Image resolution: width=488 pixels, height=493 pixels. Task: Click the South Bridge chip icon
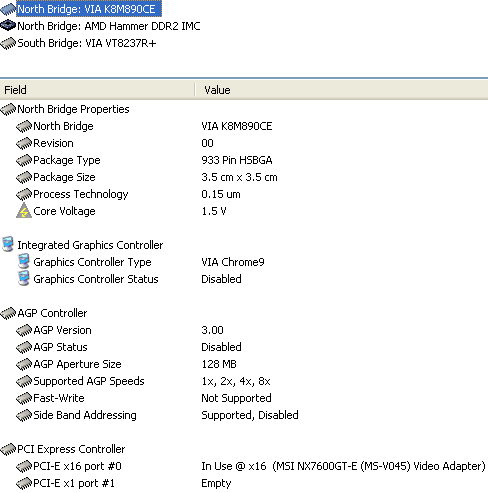8,43
